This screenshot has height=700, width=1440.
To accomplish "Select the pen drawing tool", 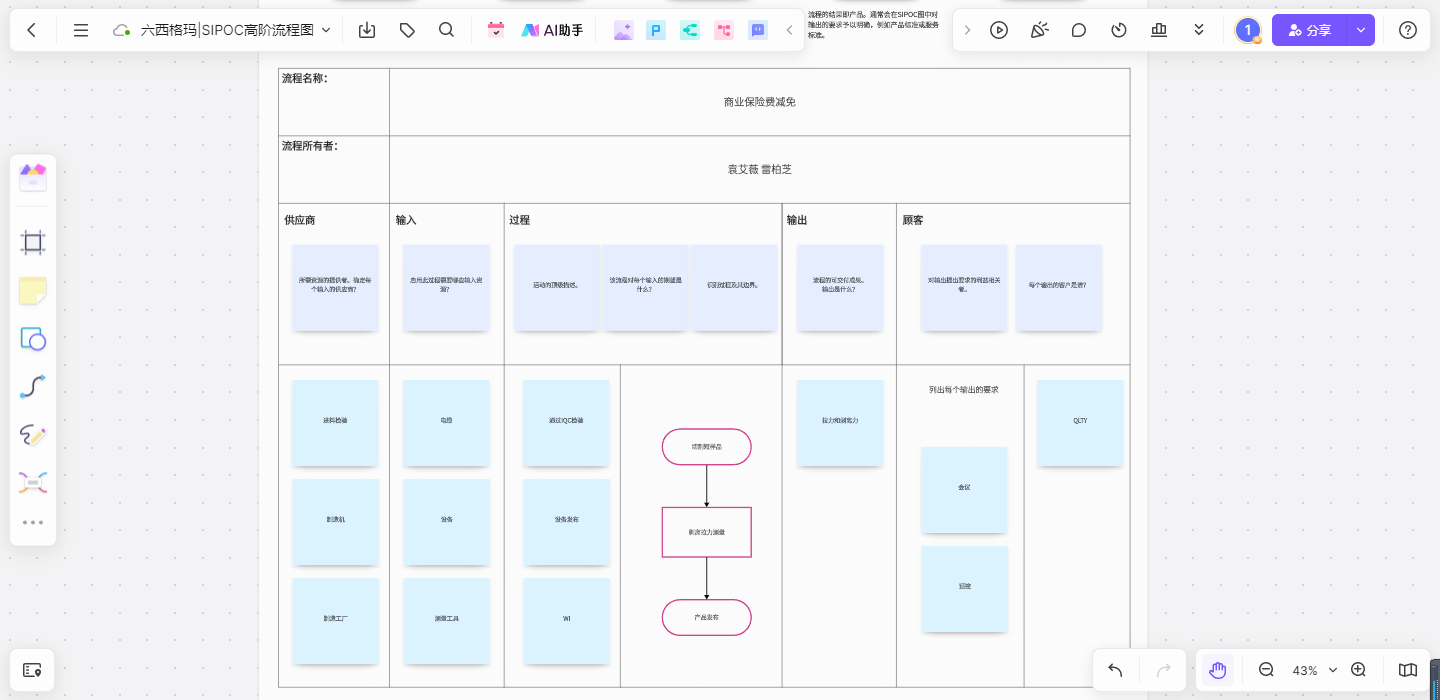I will point(33,435).
